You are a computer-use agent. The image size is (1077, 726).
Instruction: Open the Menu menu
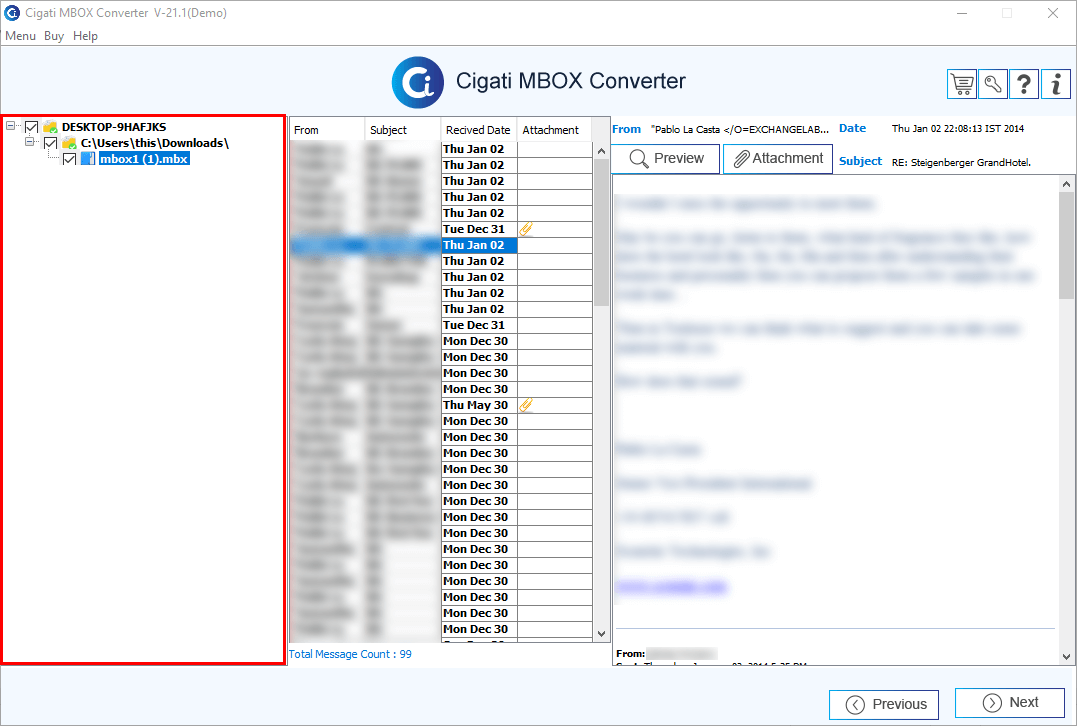(21, 36)
